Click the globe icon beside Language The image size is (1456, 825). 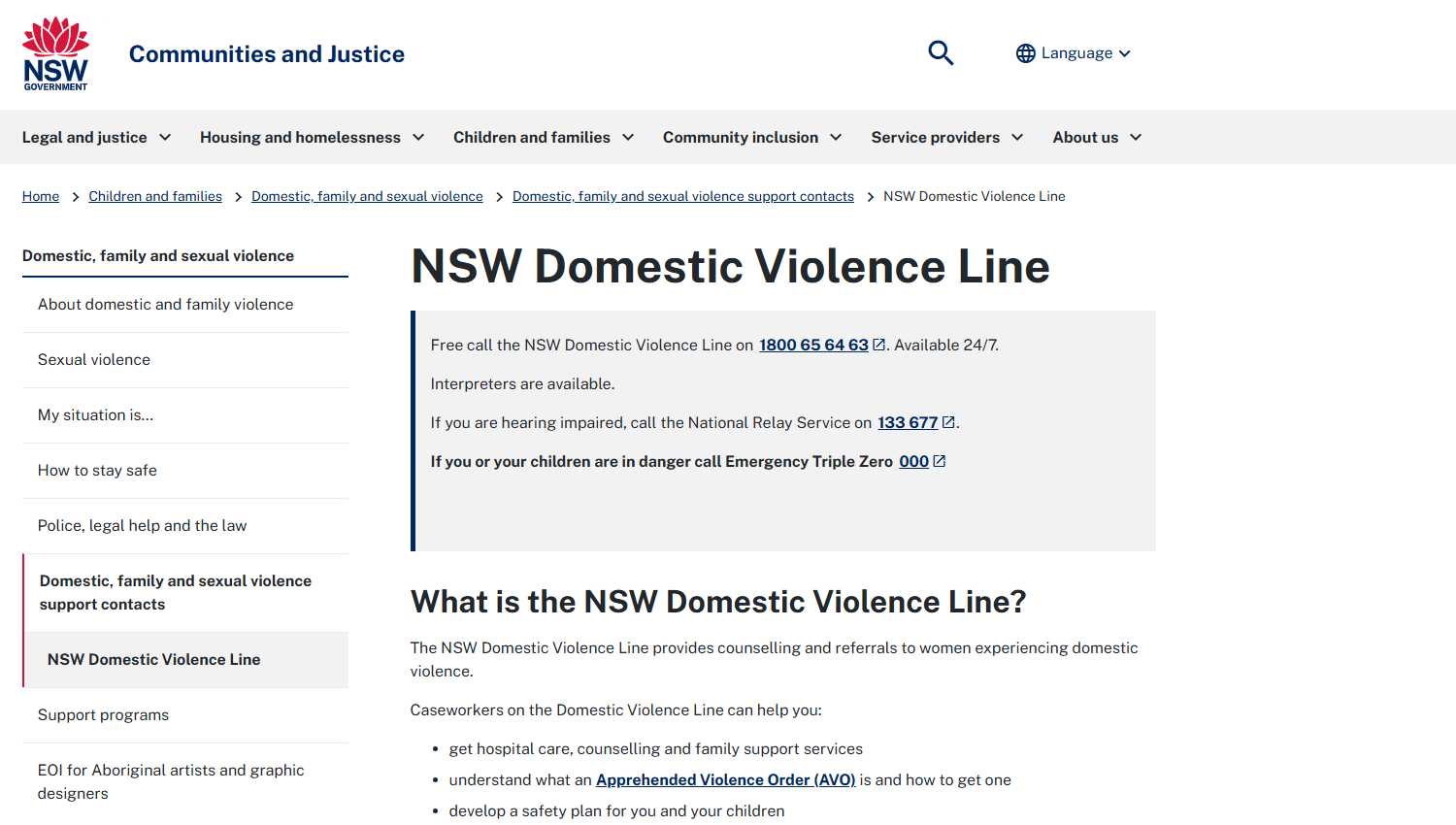[x=1026, y=53]
